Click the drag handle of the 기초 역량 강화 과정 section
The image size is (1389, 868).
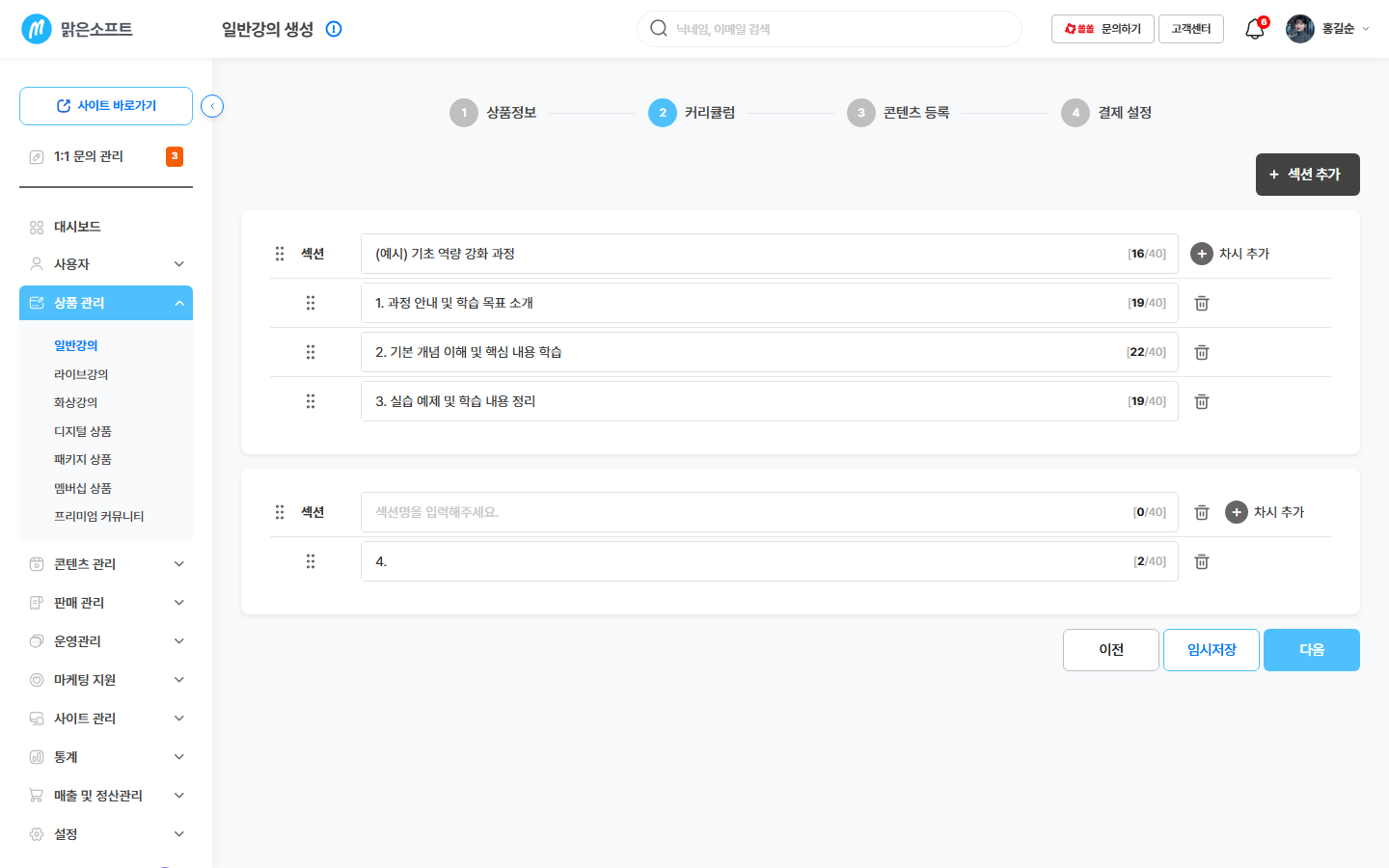(x=280, y=254)
